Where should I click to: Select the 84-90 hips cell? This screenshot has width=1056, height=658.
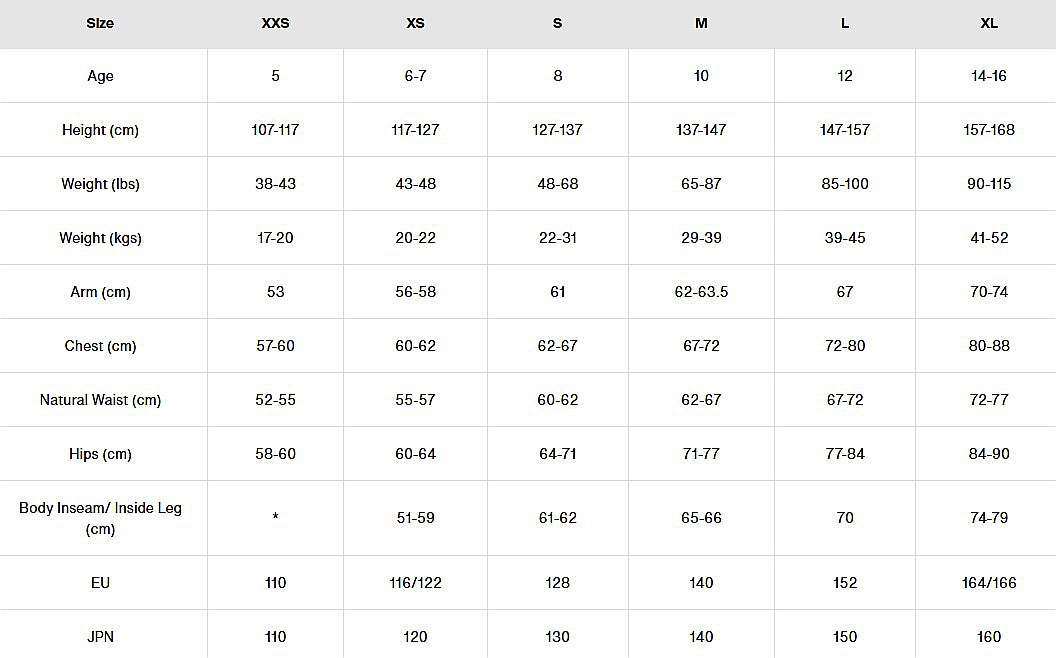click(x=988, y=454)
